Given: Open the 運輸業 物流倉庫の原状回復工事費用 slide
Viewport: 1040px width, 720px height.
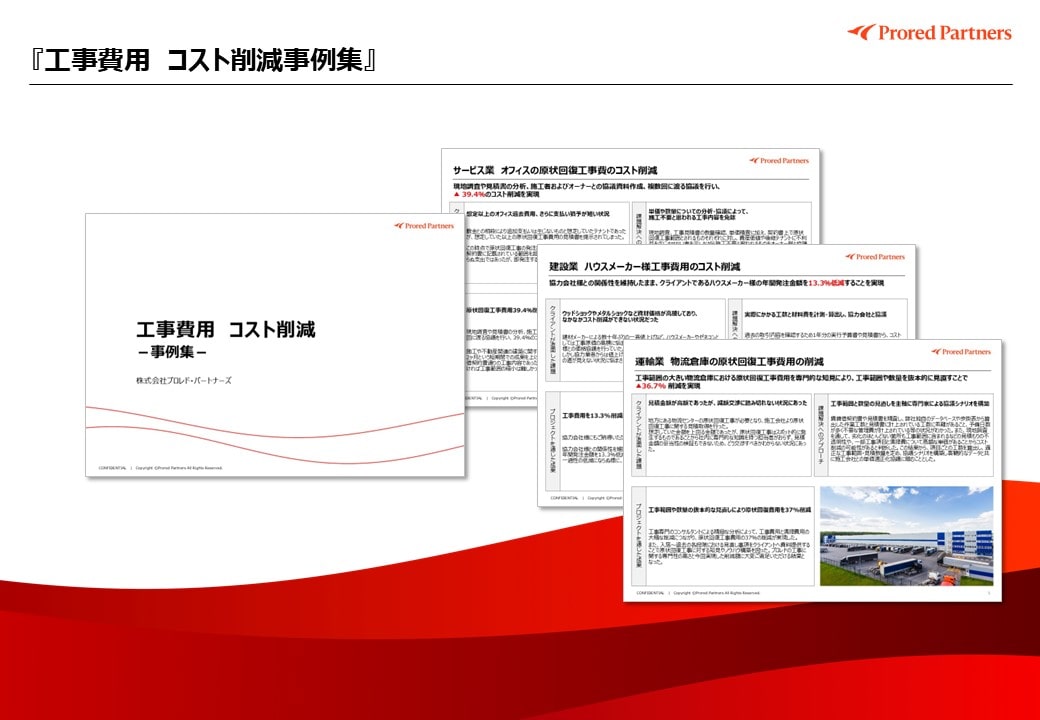Looking at the screenshot, I should 812,471.
